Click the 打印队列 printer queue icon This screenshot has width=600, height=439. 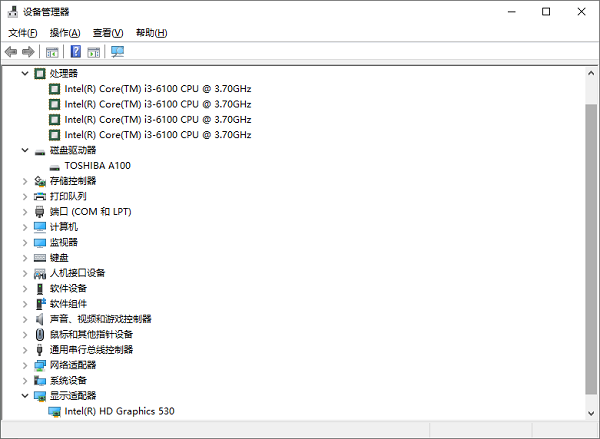(40, 197)
